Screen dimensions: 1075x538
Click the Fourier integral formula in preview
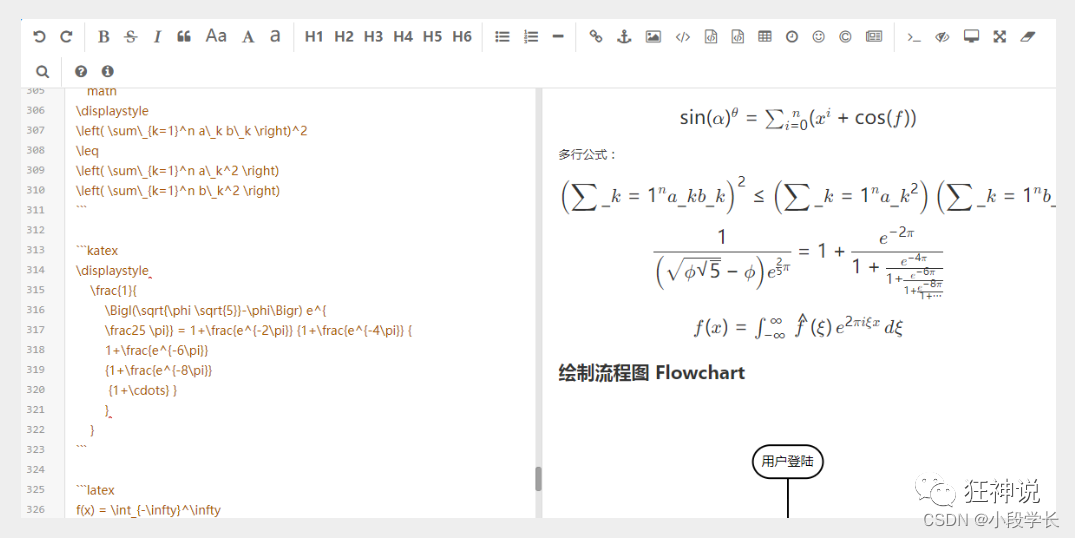coord(798,326)
